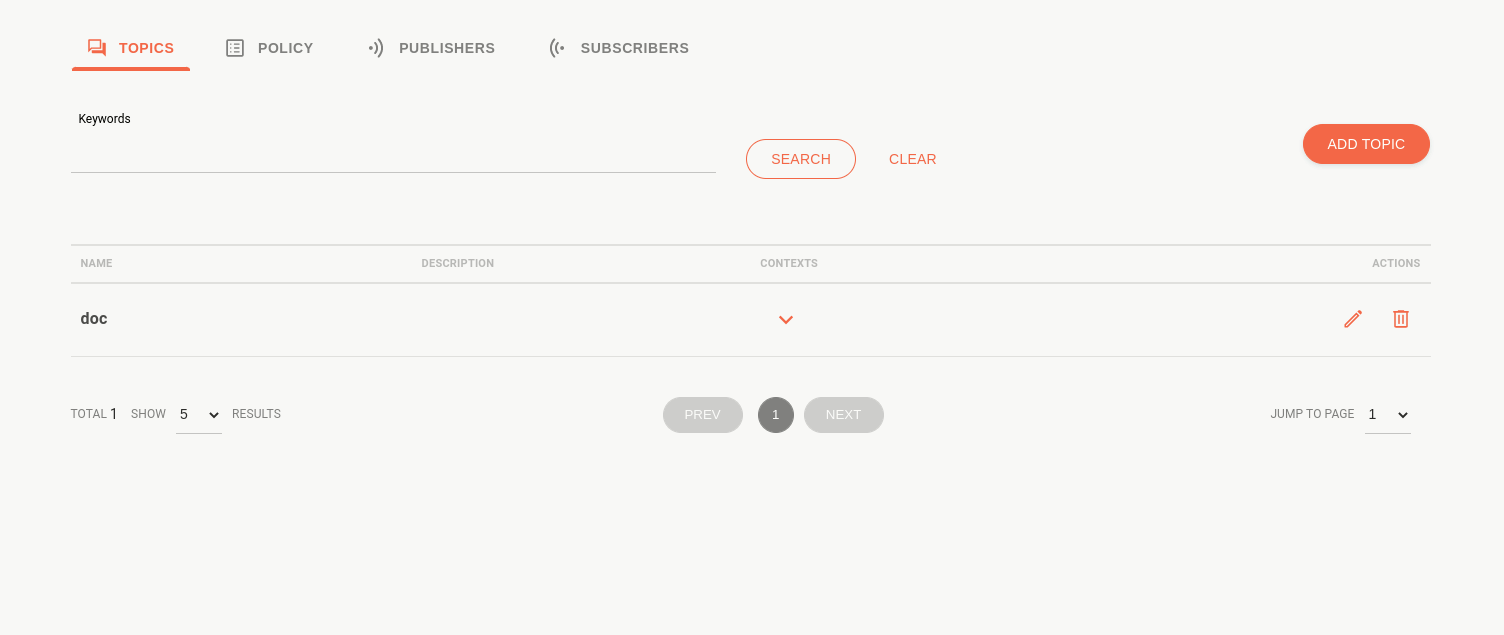Click the SEARCH button

tap(800, 159)
